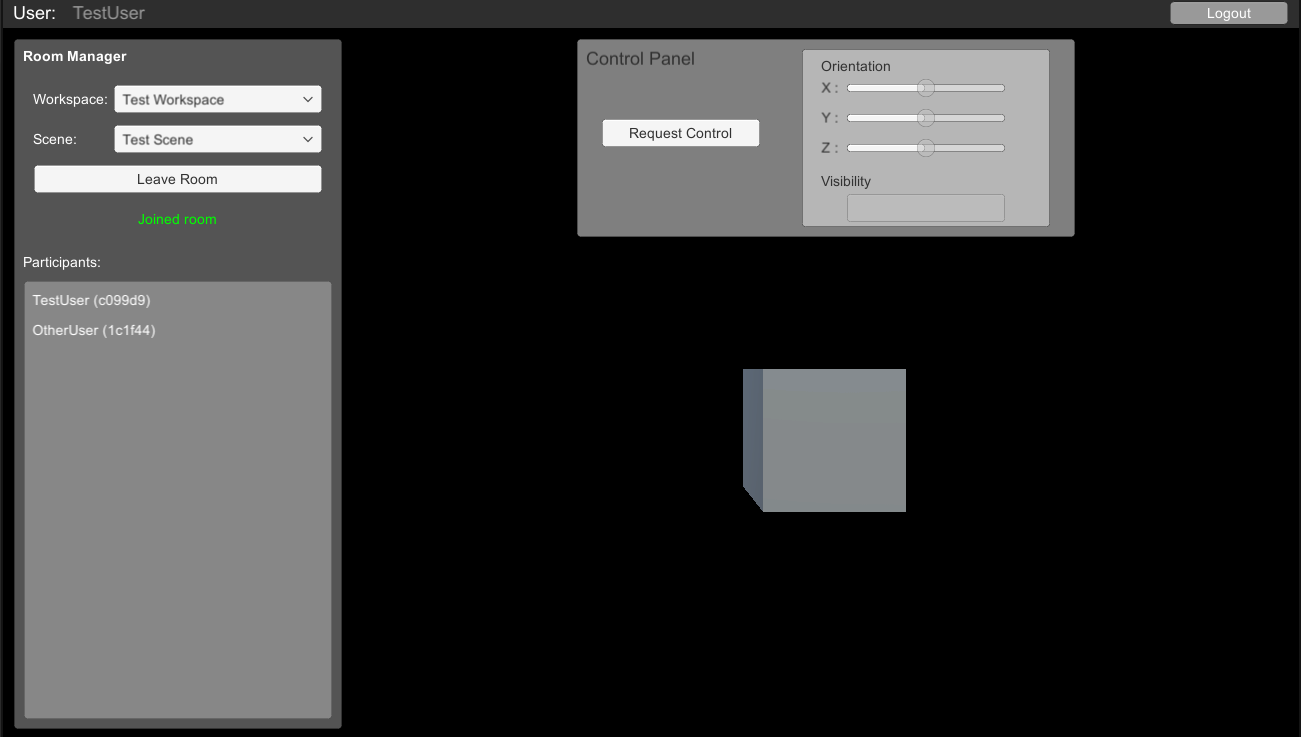The width and height of the screenshot is (1301, 737).
Task: Click the Participants label
Action: pyautogui.click(x=62, y=262)
